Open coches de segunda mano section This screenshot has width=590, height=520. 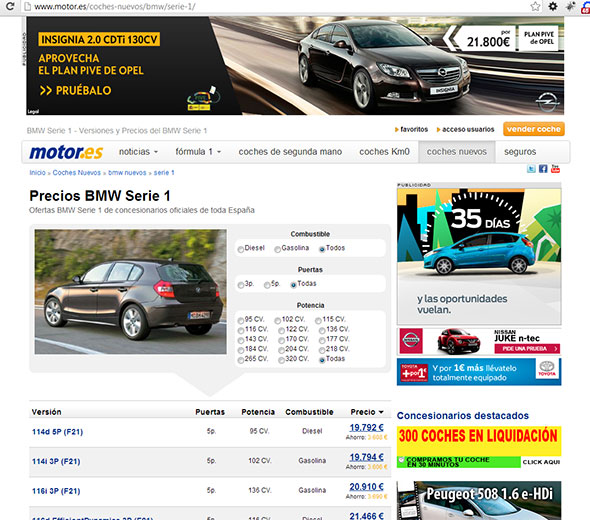[290, 152]
